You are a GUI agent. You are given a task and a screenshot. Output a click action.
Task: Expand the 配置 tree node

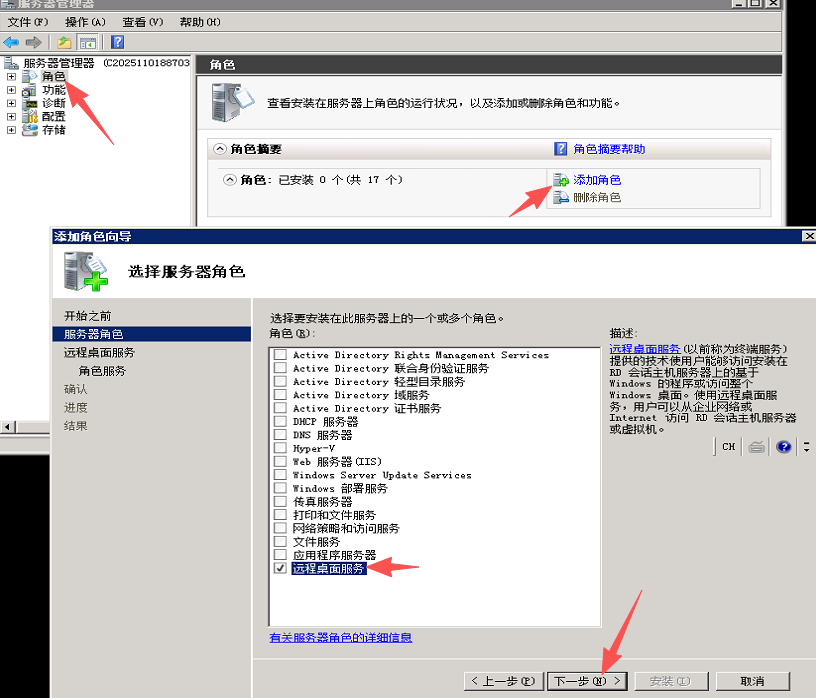pos(11,116)
